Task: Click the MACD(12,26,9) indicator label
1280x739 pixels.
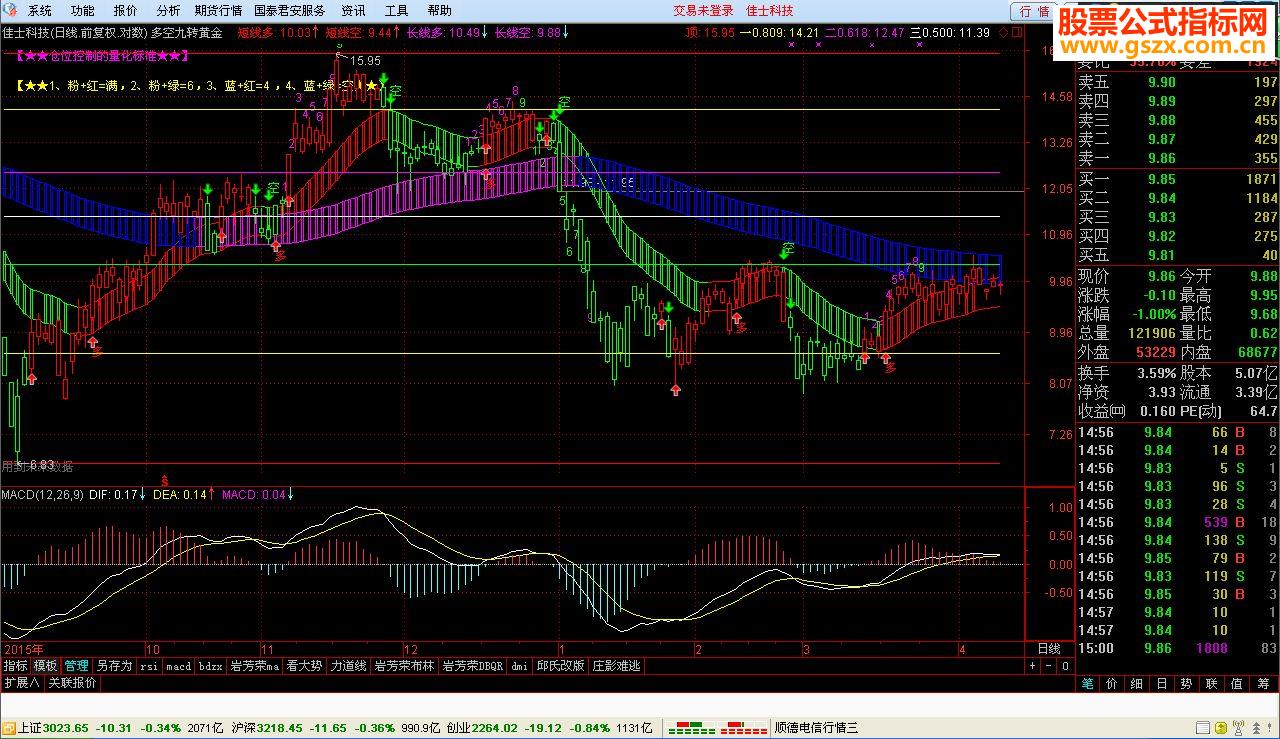Action: [x=42, y=494]
